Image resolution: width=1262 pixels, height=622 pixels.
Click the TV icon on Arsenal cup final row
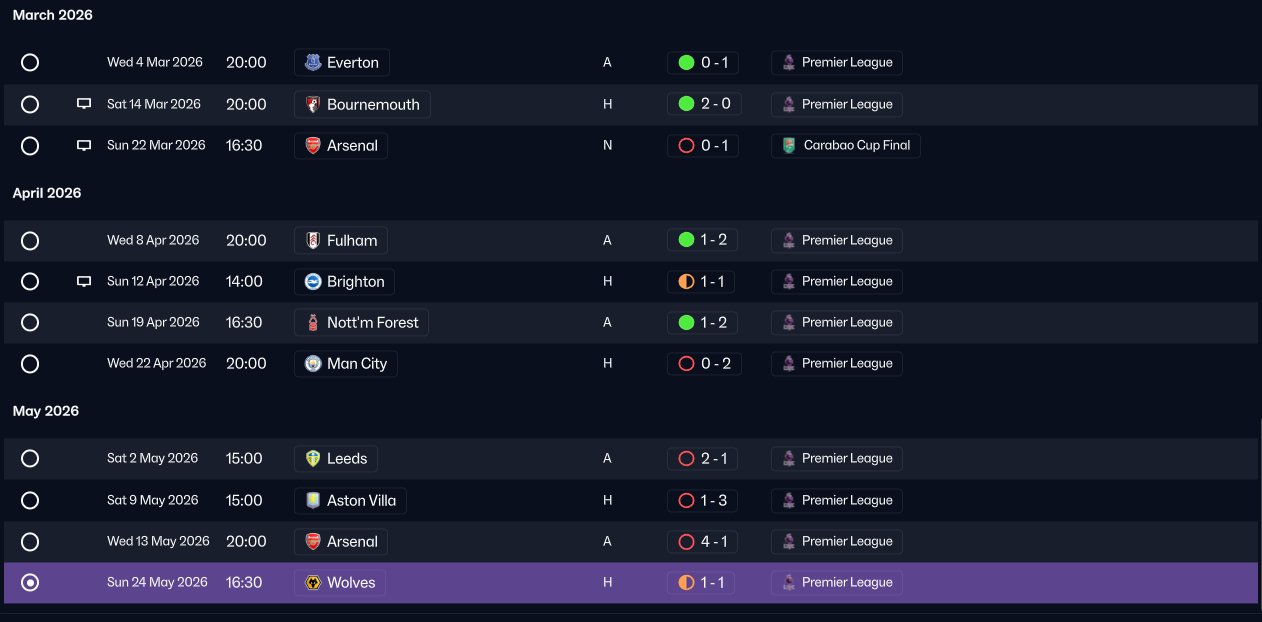84,145
